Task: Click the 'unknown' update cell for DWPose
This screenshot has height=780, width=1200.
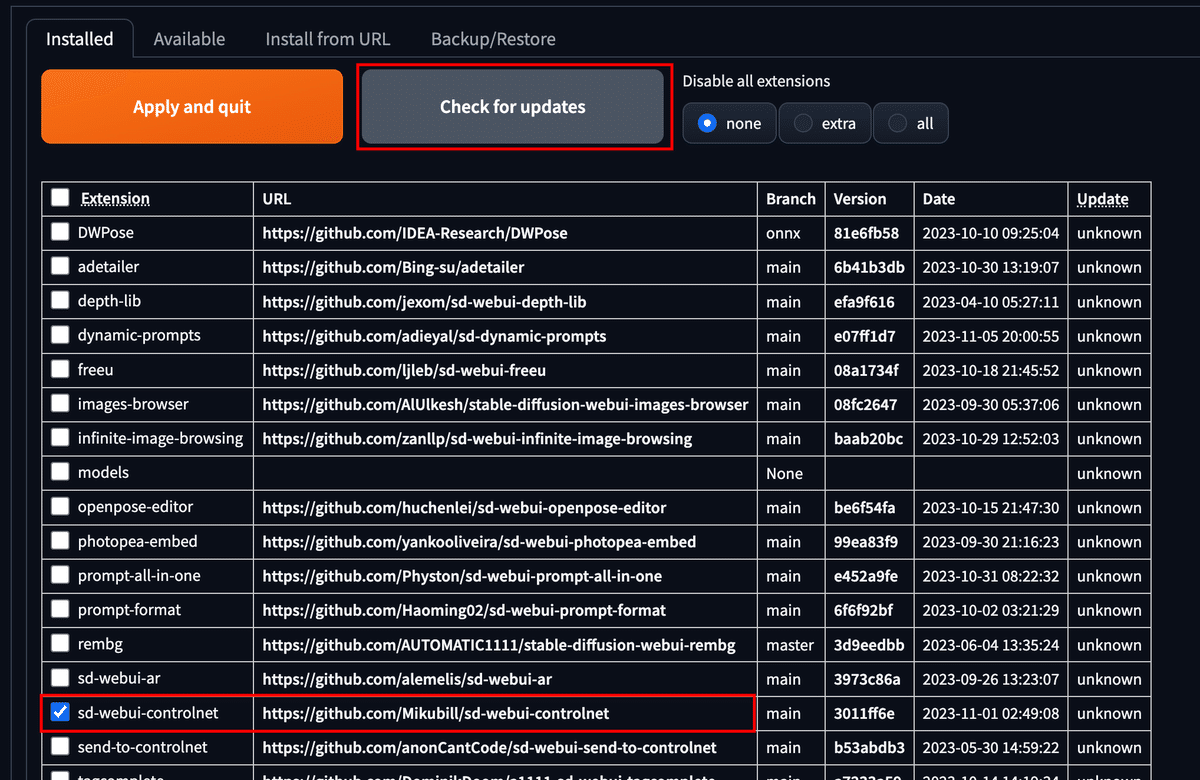Action: [1109, 233]
